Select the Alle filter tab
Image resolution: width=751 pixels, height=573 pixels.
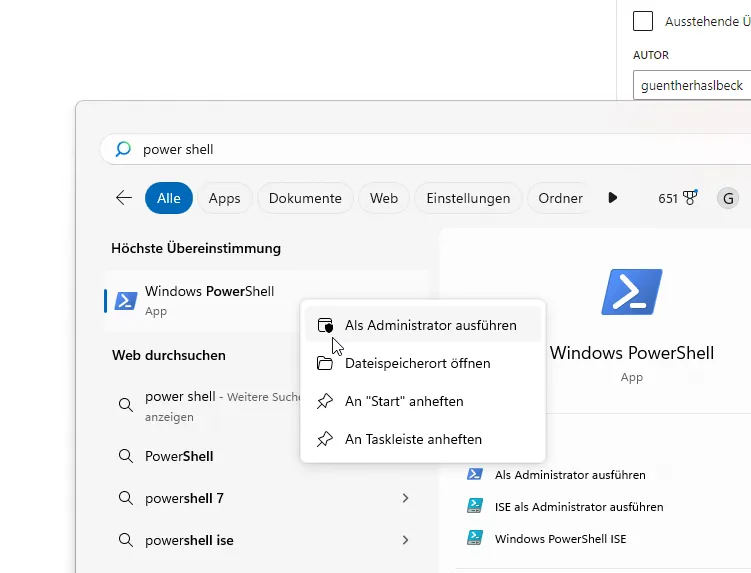click(x=169, y=198)
